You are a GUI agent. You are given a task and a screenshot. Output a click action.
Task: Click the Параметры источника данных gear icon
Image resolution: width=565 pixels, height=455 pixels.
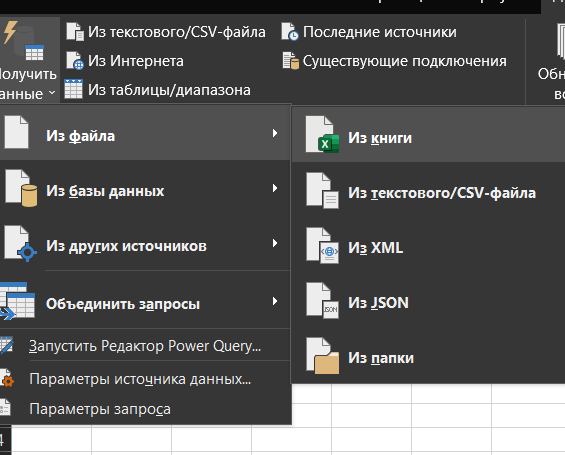tap(7, 378)
